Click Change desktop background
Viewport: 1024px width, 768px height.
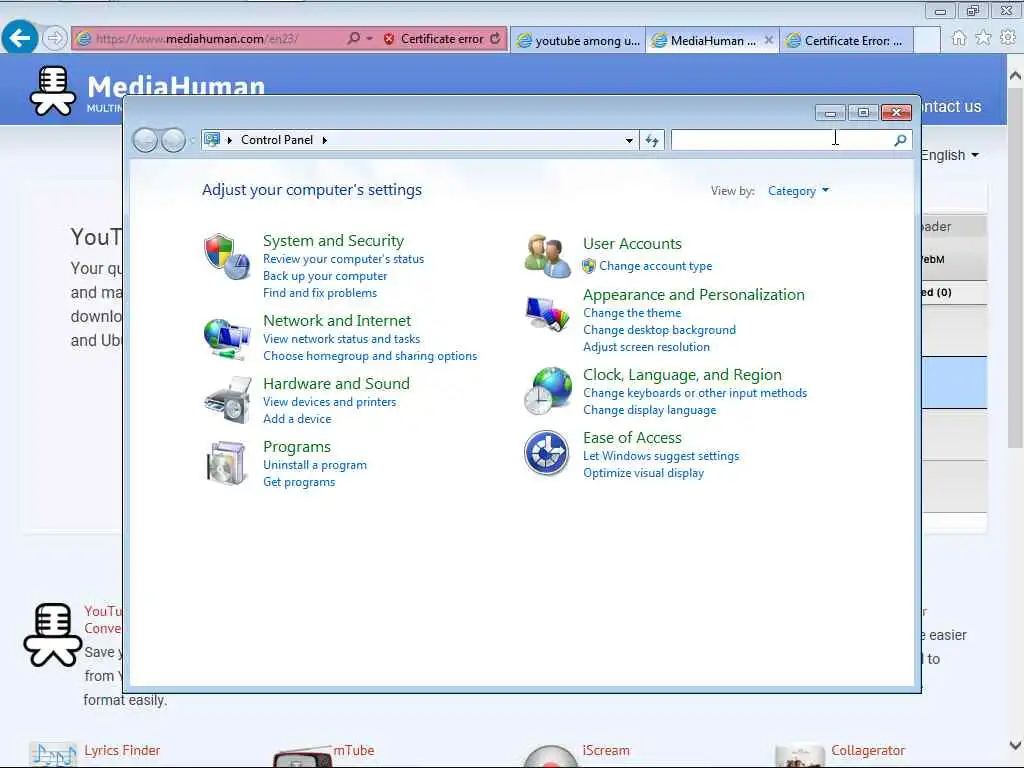(x=660, y=330)
